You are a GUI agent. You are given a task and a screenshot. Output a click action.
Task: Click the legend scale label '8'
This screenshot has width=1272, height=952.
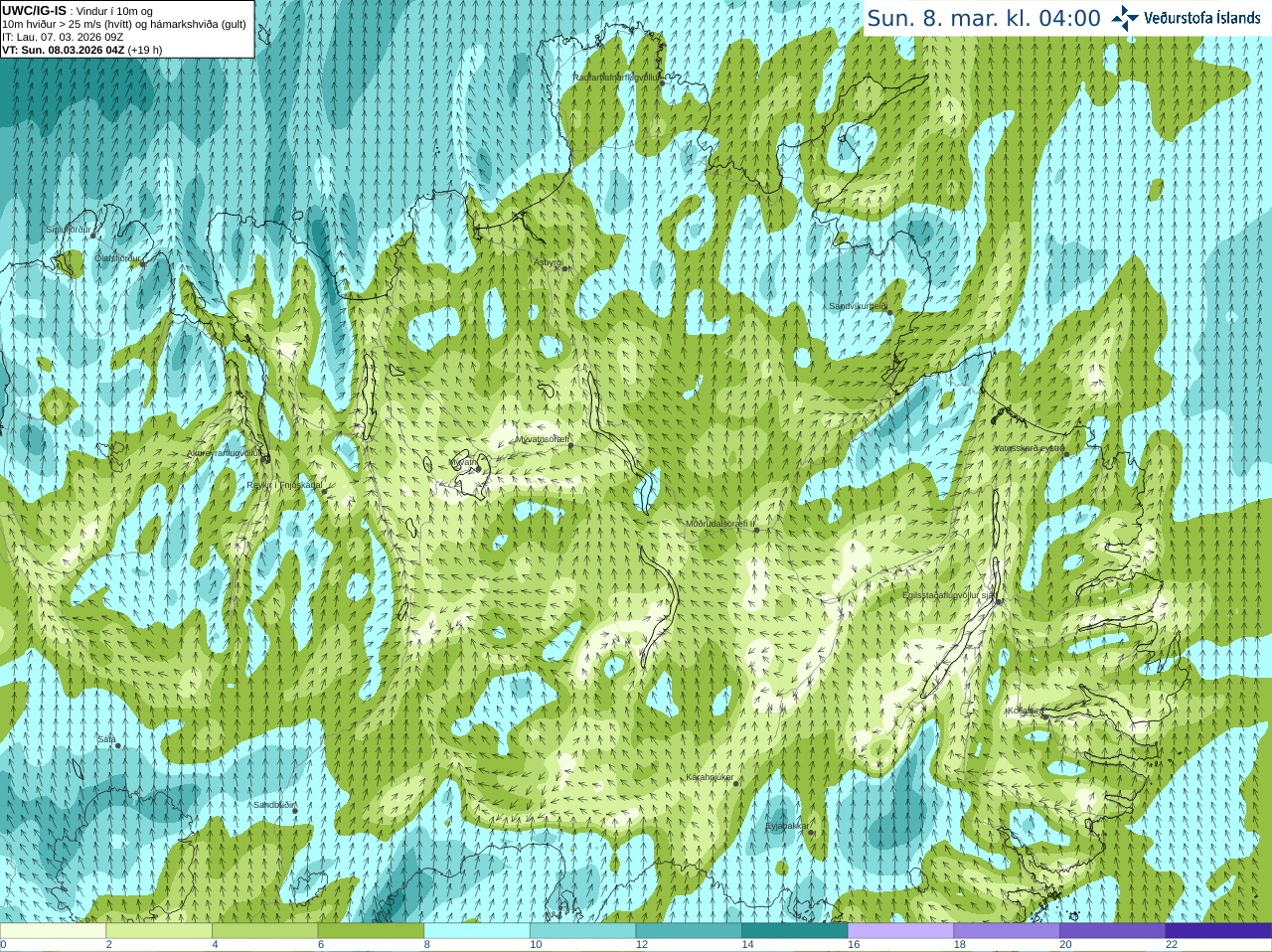[x=427, y=945]
